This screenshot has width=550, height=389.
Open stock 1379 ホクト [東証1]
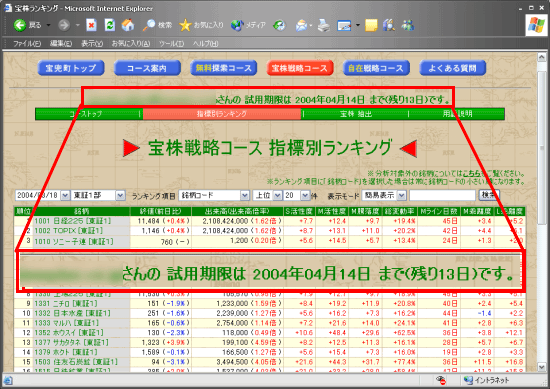click(66, 352)
